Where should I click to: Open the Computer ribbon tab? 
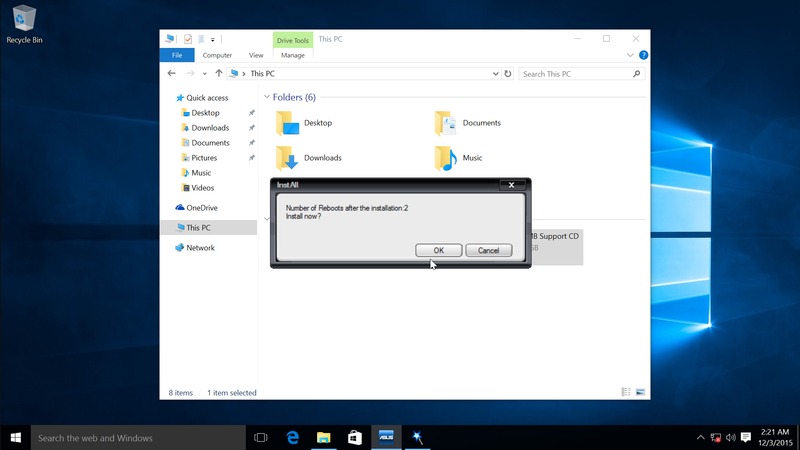click(x=217, y=55)
